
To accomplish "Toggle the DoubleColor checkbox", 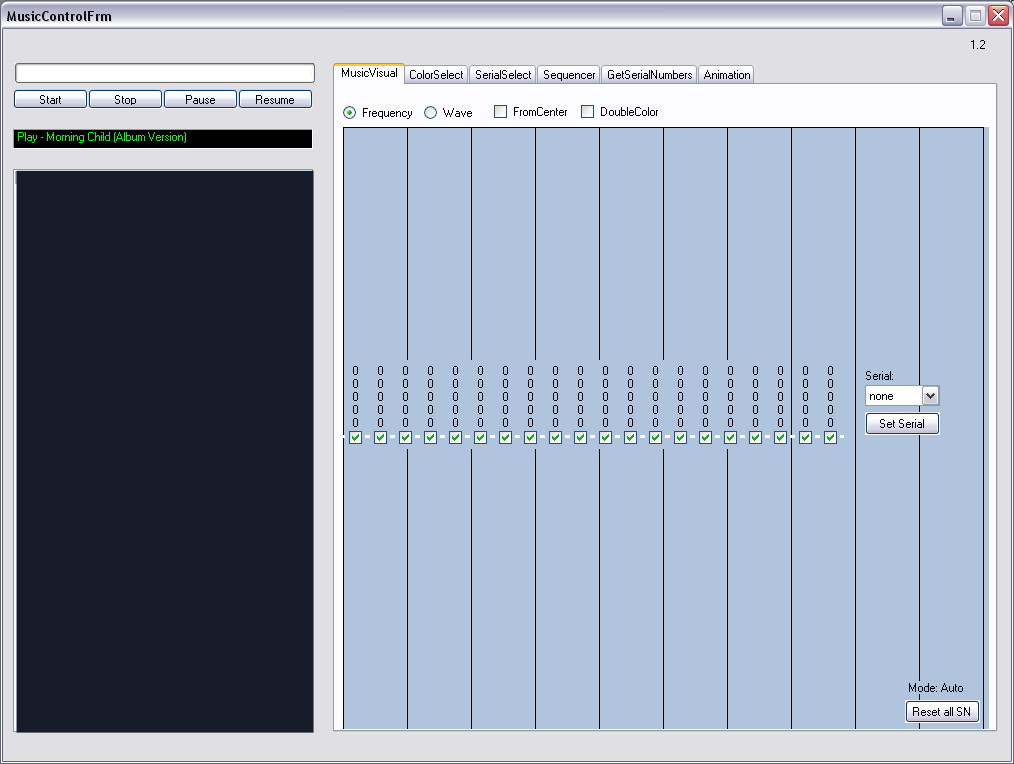I will tap(588, 112).
